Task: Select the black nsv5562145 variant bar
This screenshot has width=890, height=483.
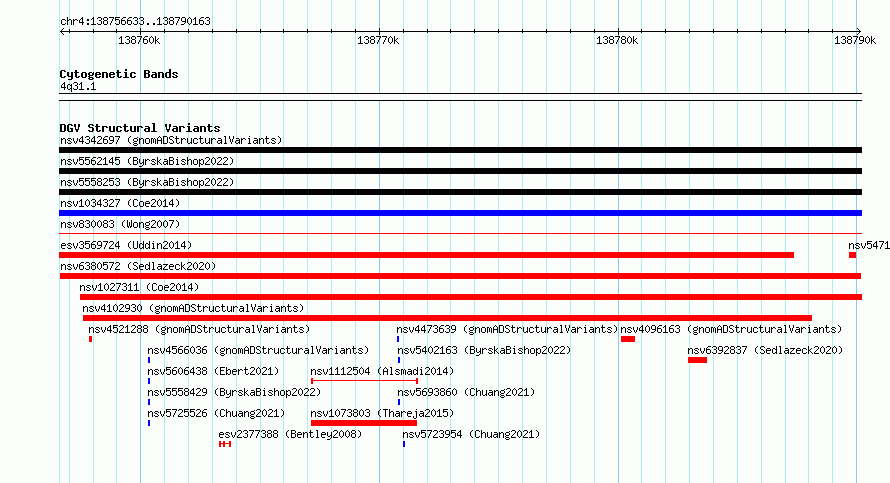Action: (460, 171)
